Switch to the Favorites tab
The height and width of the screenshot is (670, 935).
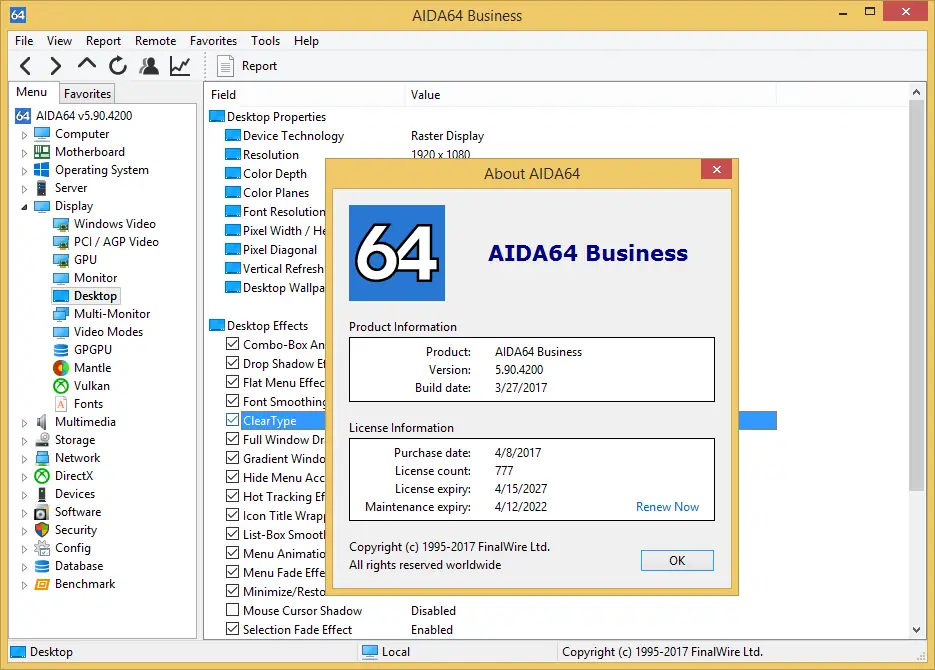[87, 94]
